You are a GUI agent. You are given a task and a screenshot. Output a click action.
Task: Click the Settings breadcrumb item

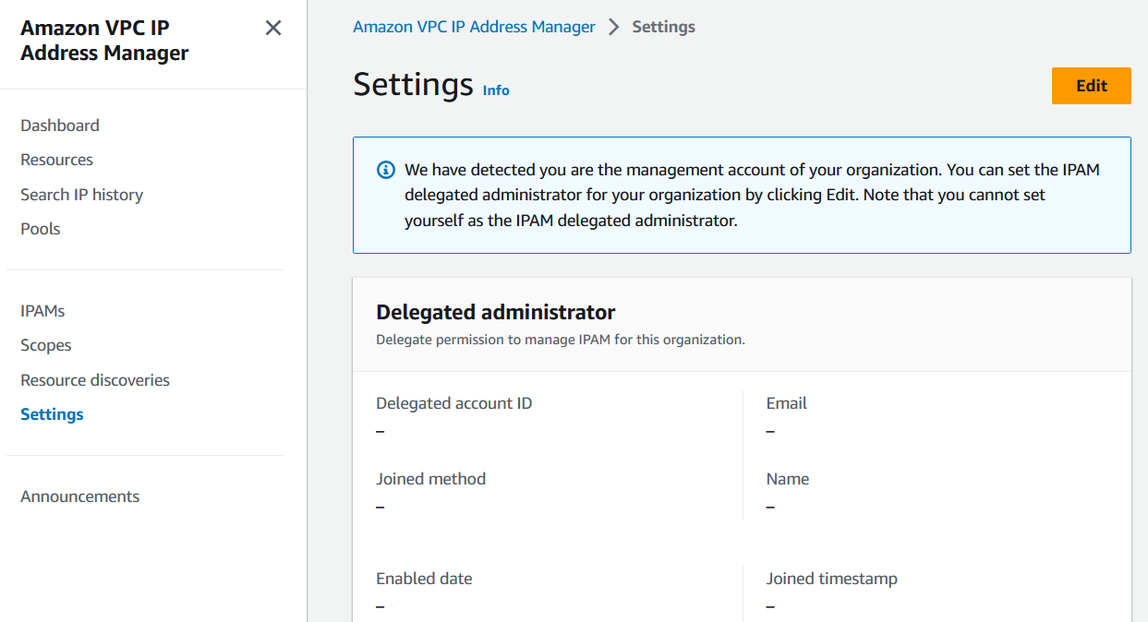[x=664, y=27]
